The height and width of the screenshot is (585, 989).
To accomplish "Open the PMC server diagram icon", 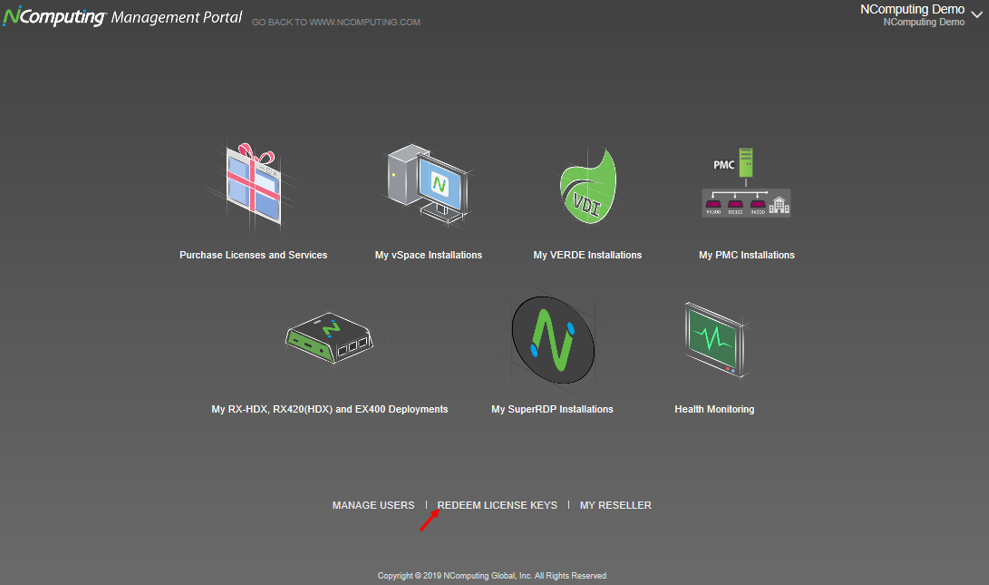I will 746,183.
